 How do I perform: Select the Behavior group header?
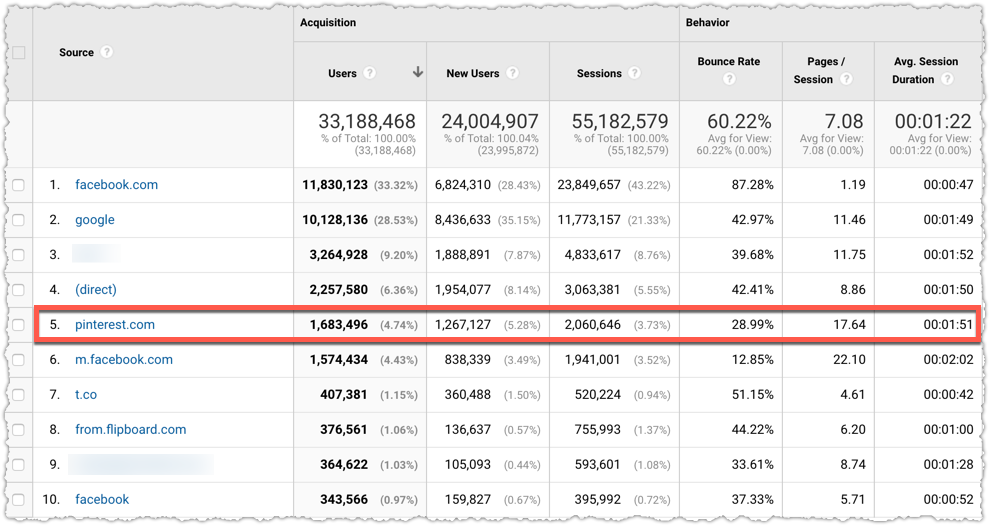[708, 23]
